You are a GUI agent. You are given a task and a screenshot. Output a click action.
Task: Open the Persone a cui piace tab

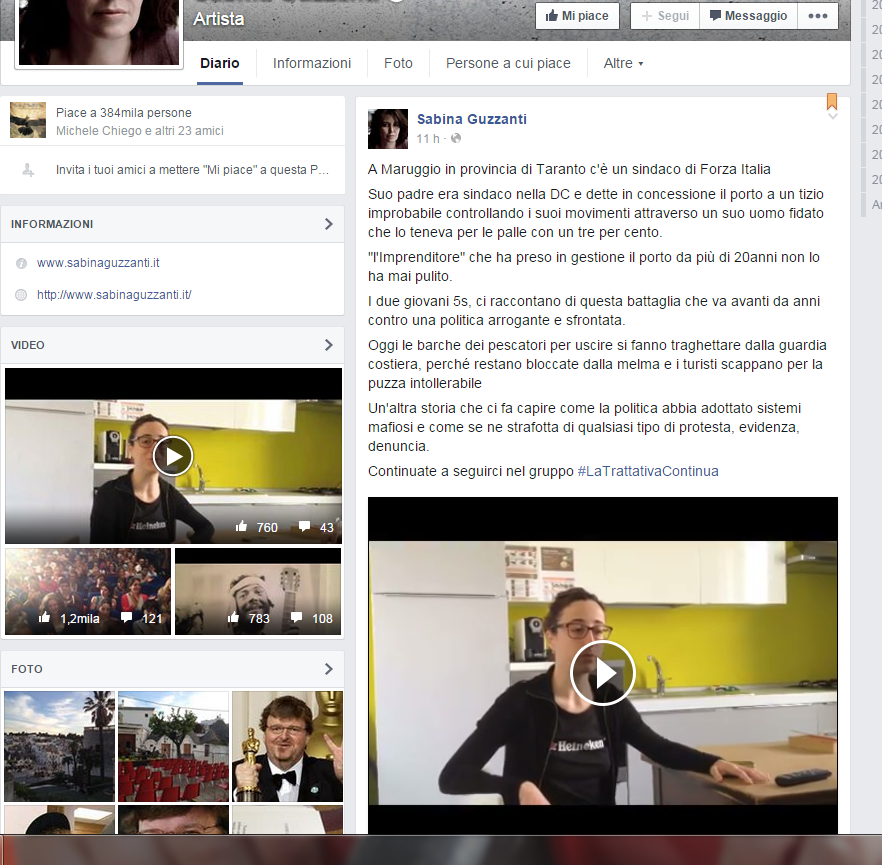[x=508, y=63]
